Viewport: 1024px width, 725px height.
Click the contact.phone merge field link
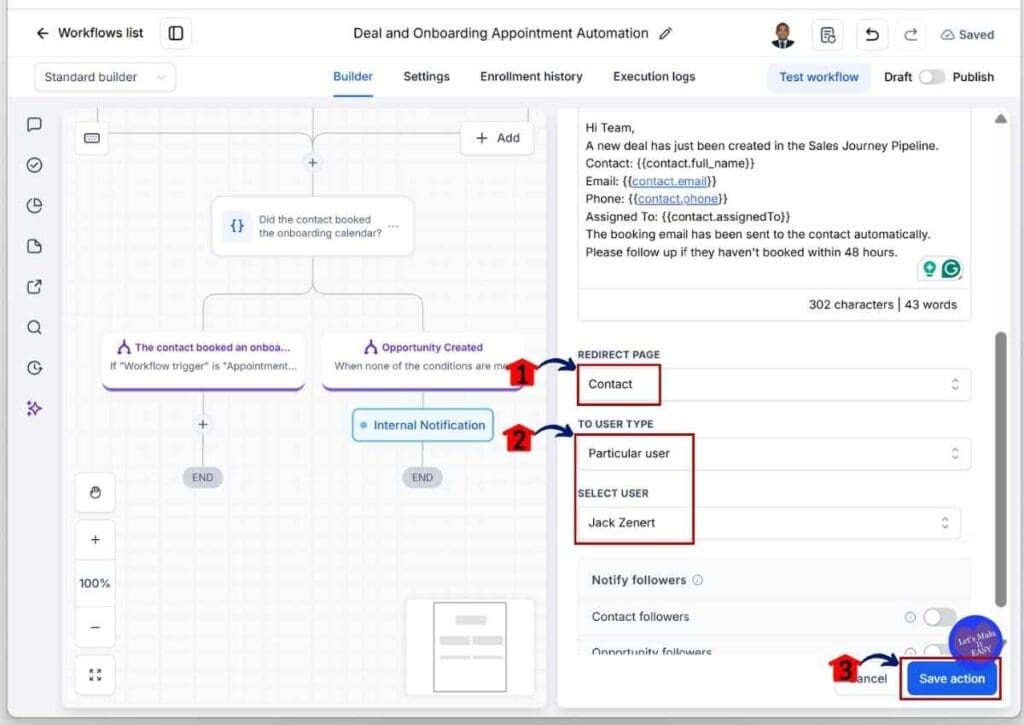pos(678,199)
